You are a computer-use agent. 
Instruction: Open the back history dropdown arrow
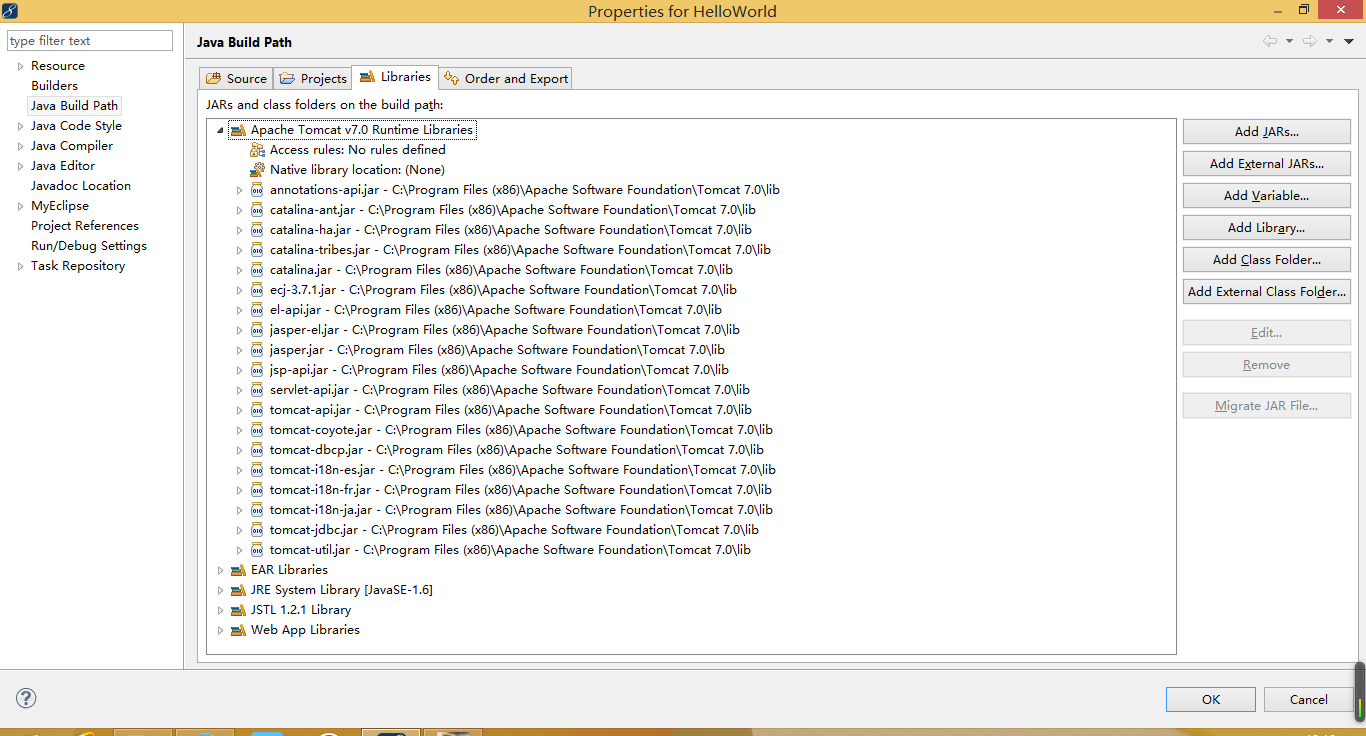click(x=1289, y=41)
